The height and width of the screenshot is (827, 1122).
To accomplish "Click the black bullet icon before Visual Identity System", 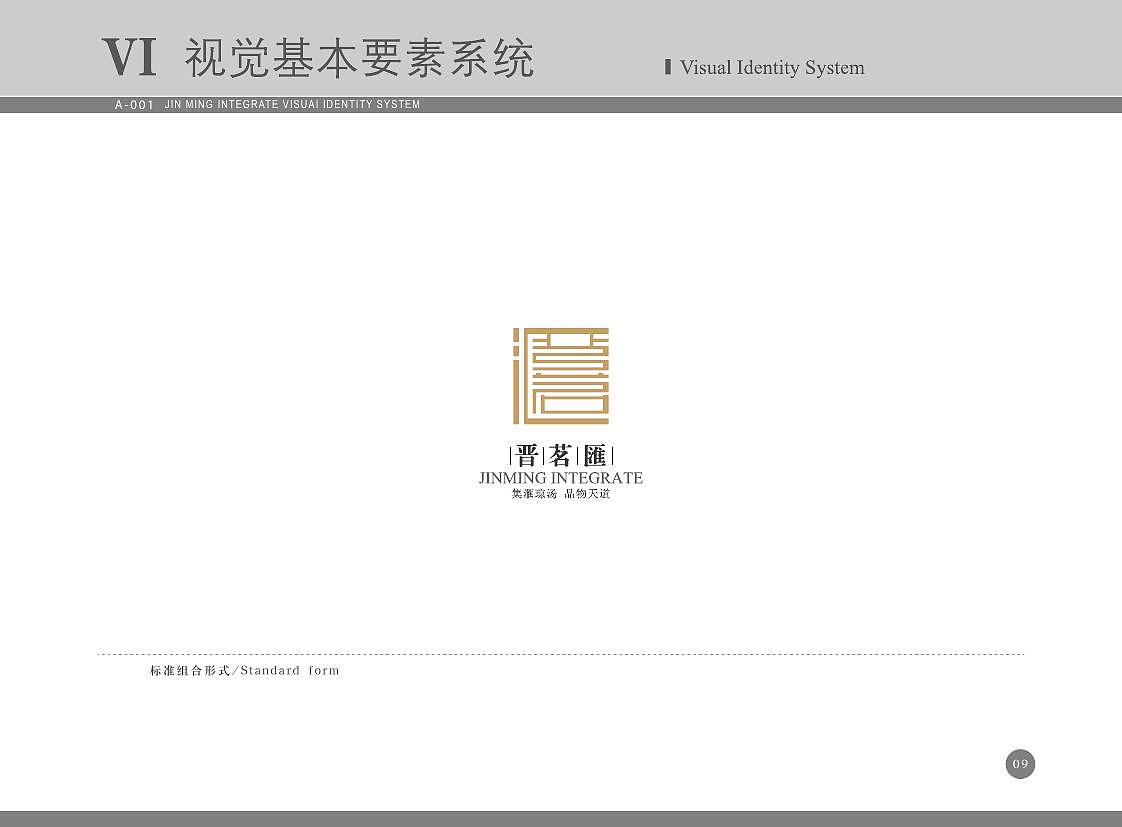I will [667, 65].
